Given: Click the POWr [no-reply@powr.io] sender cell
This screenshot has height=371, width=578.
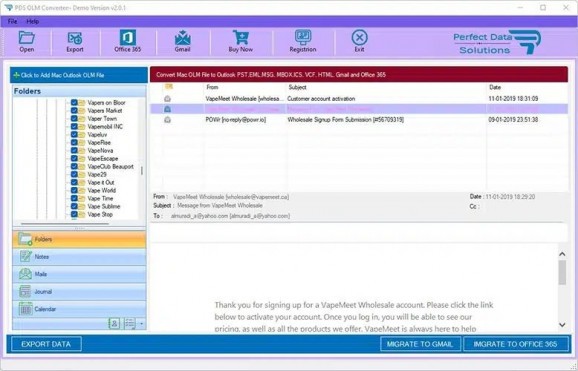Looking at the screenshot, I should (x=236, y=119).
